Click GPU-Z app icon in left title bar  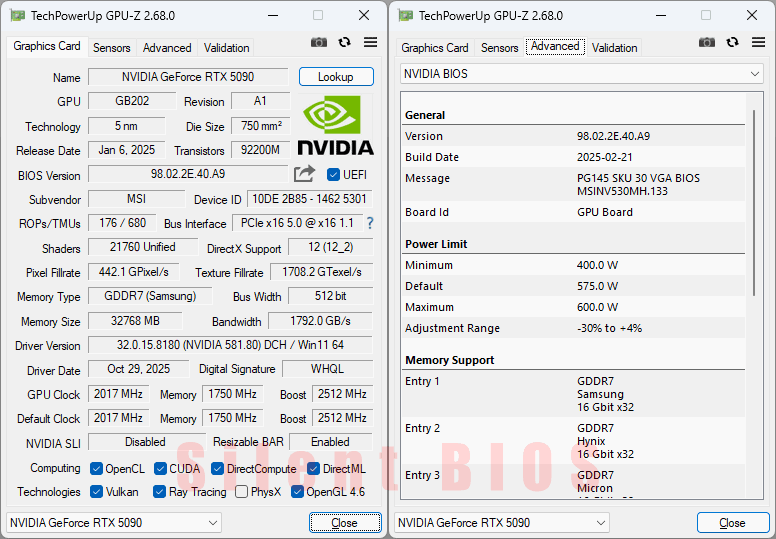[x=17, y=16]
